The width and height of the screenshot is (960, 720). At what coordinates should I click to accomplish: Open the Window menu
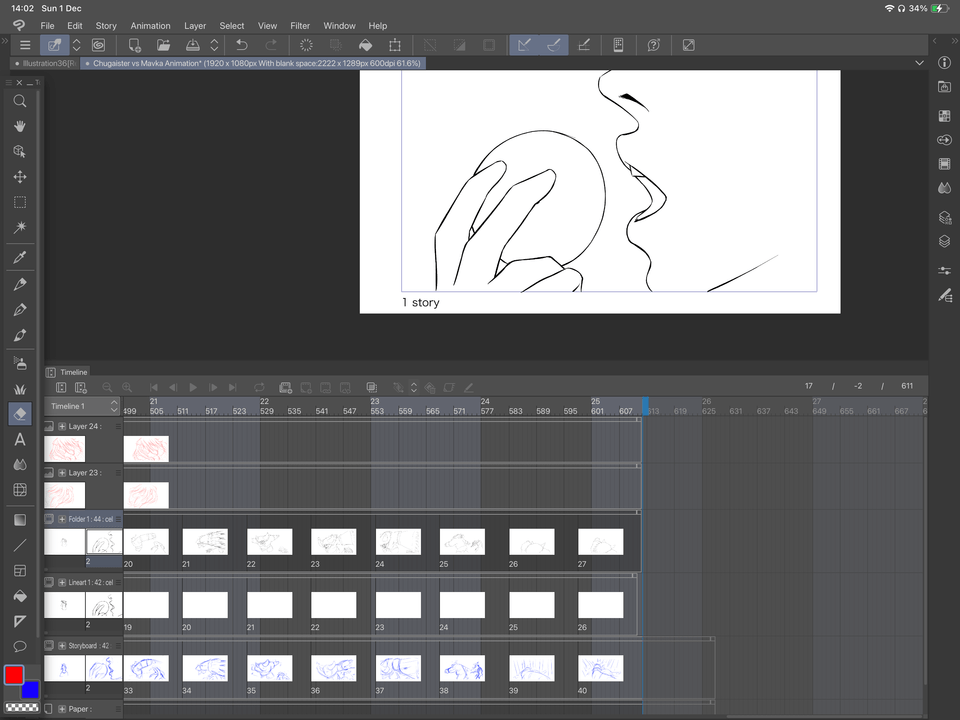(x=339, y=26)
